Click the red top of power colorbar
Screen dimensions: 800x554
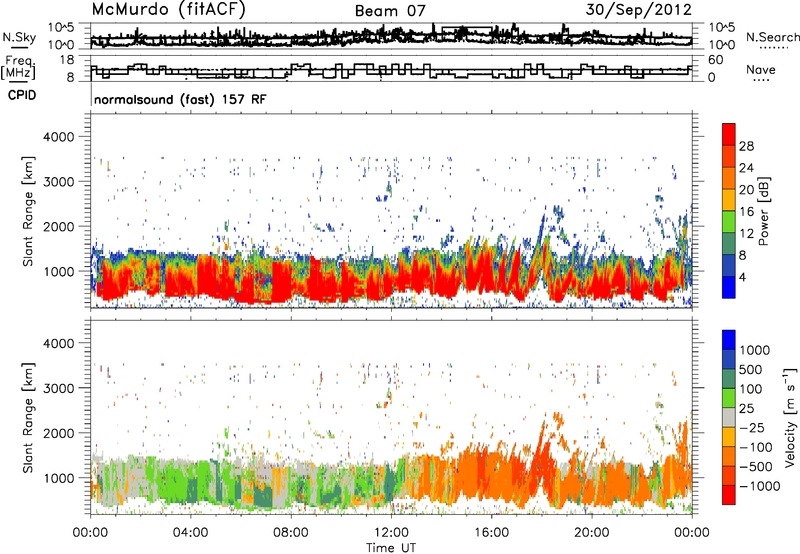(x=729, y=134)
